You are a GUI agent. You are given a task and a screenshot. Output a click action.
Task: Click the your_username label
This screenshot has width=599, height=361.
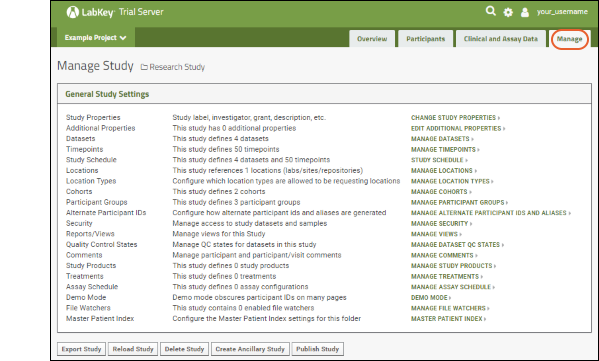click(562, 11)
